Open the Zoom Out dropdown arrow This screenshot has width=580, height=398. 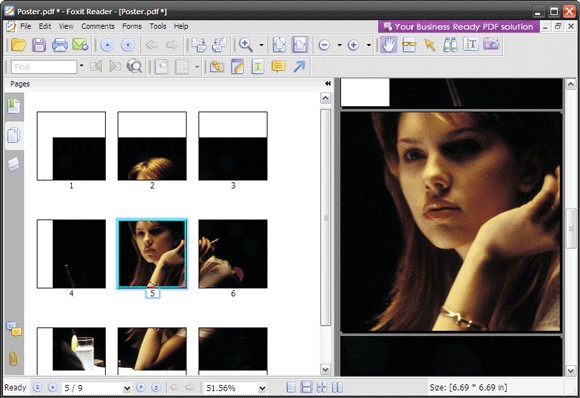point(340,45)
